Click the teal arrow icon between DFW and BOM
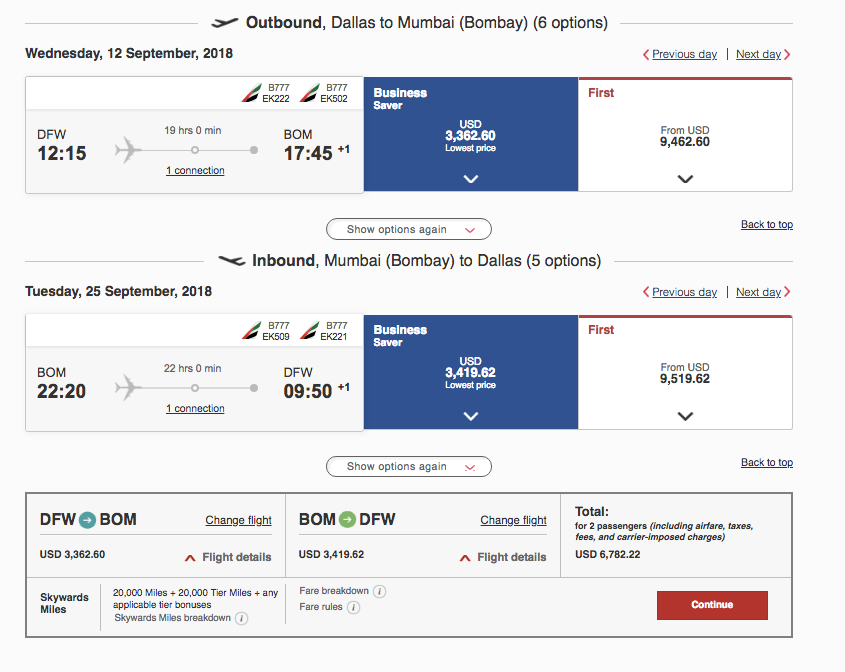The image size is (845, 672). [x=88, y=519]
